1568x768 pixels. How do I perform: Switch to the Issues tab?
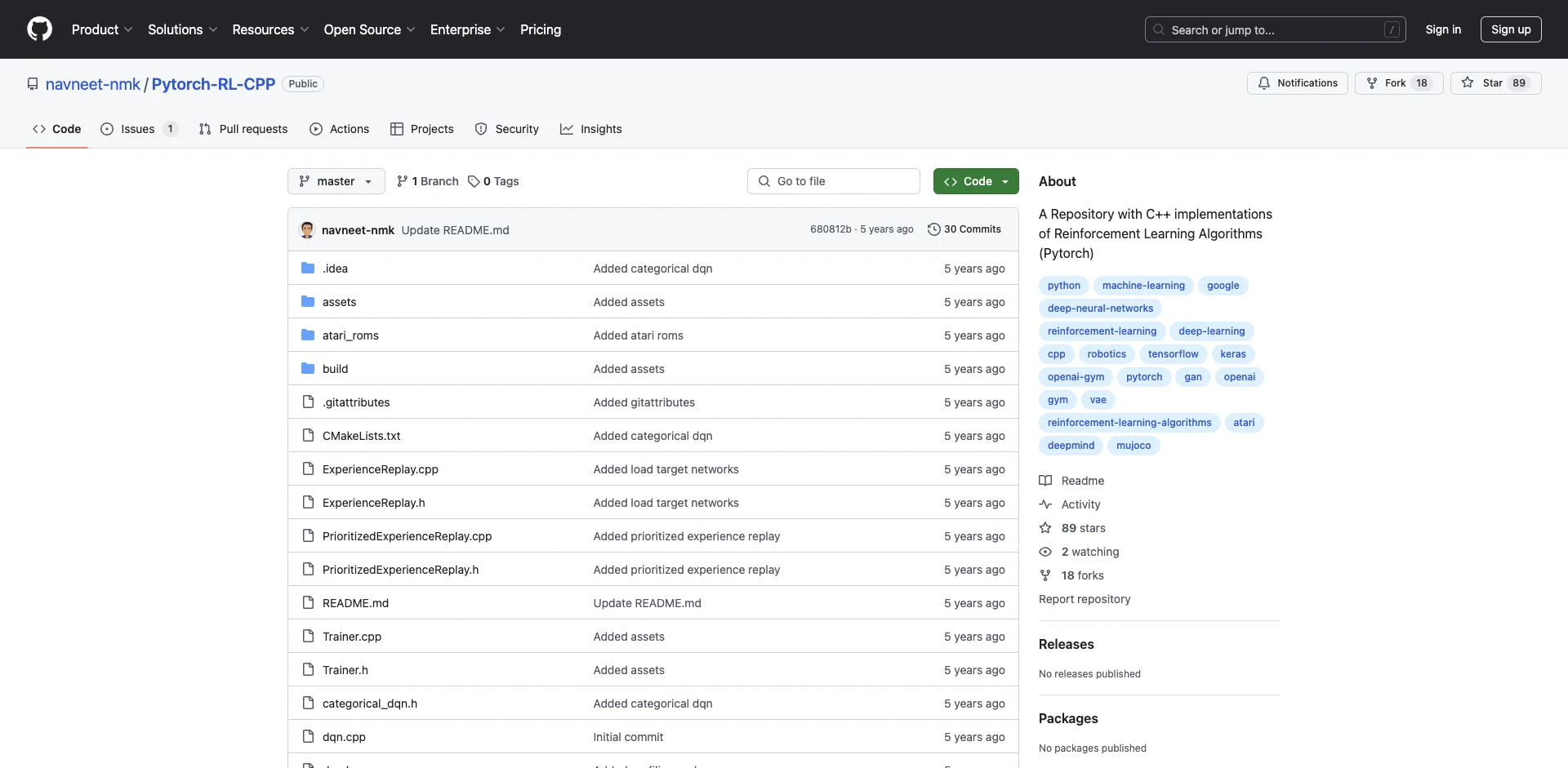point(139,129)
